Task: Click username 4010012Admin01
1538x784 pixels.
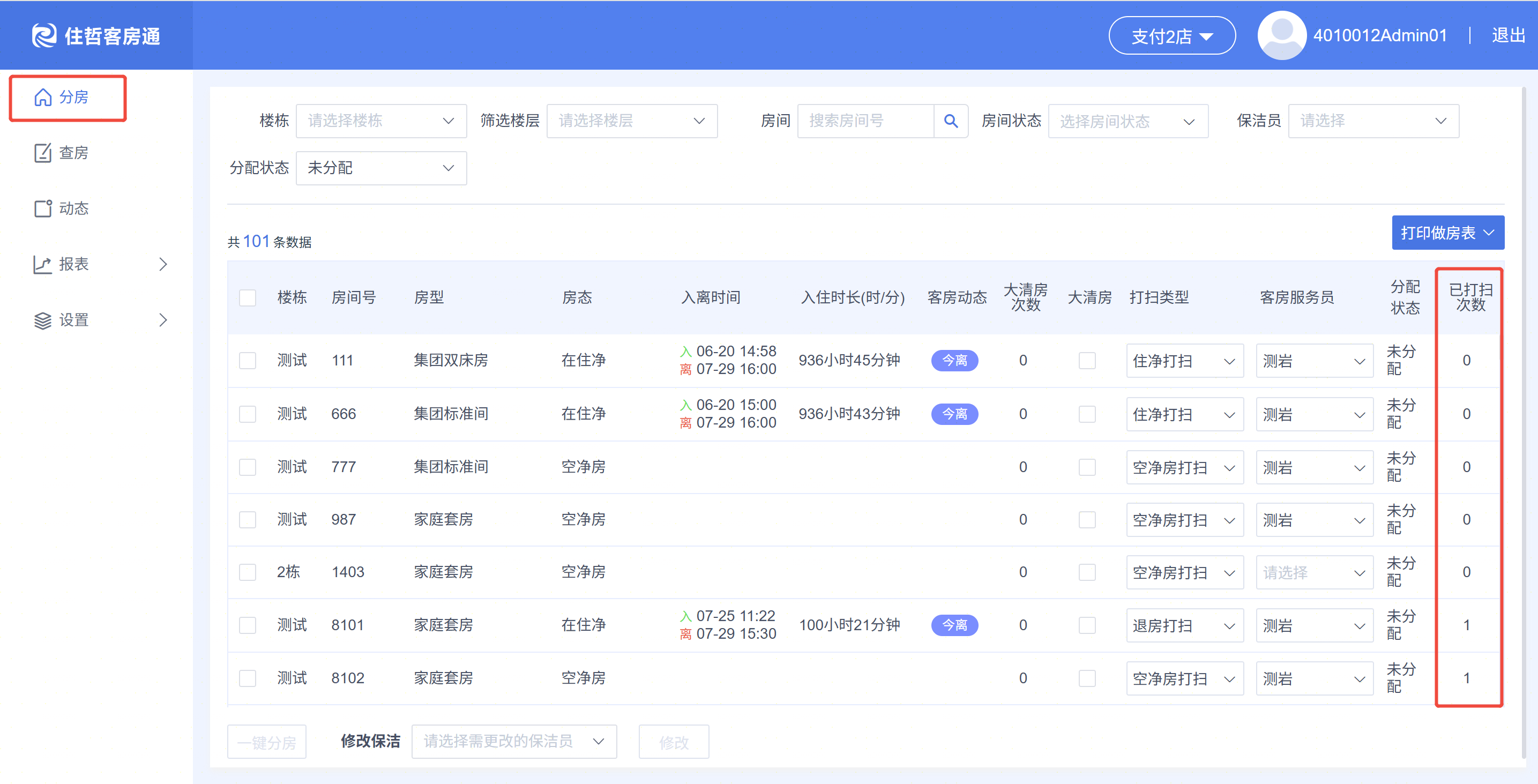Action: pos(1380,36)
